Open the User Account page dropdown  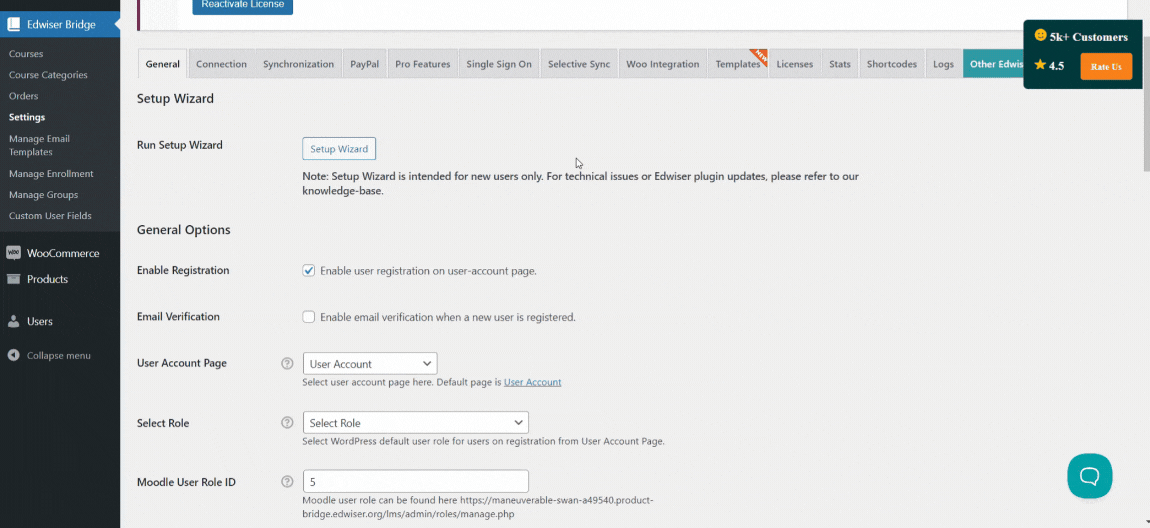370,364
